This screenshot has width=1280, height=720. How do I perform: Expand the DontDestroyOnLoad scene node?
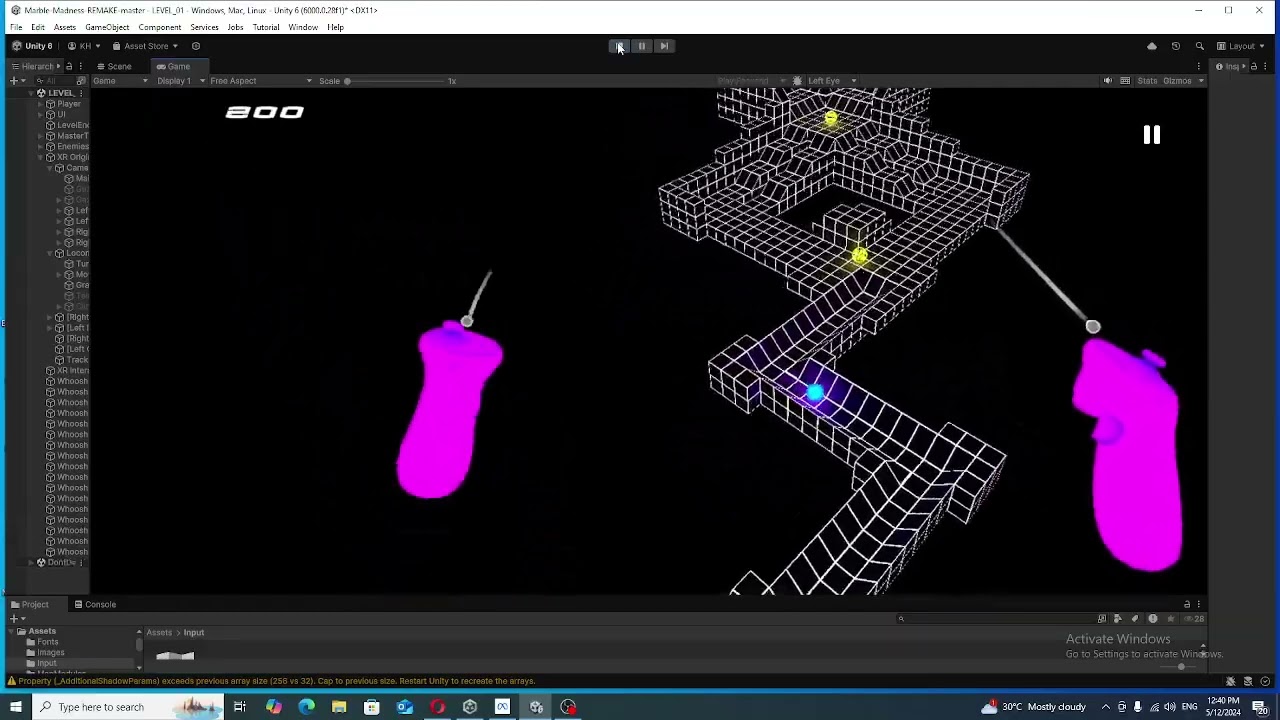[x=31, y=563]
